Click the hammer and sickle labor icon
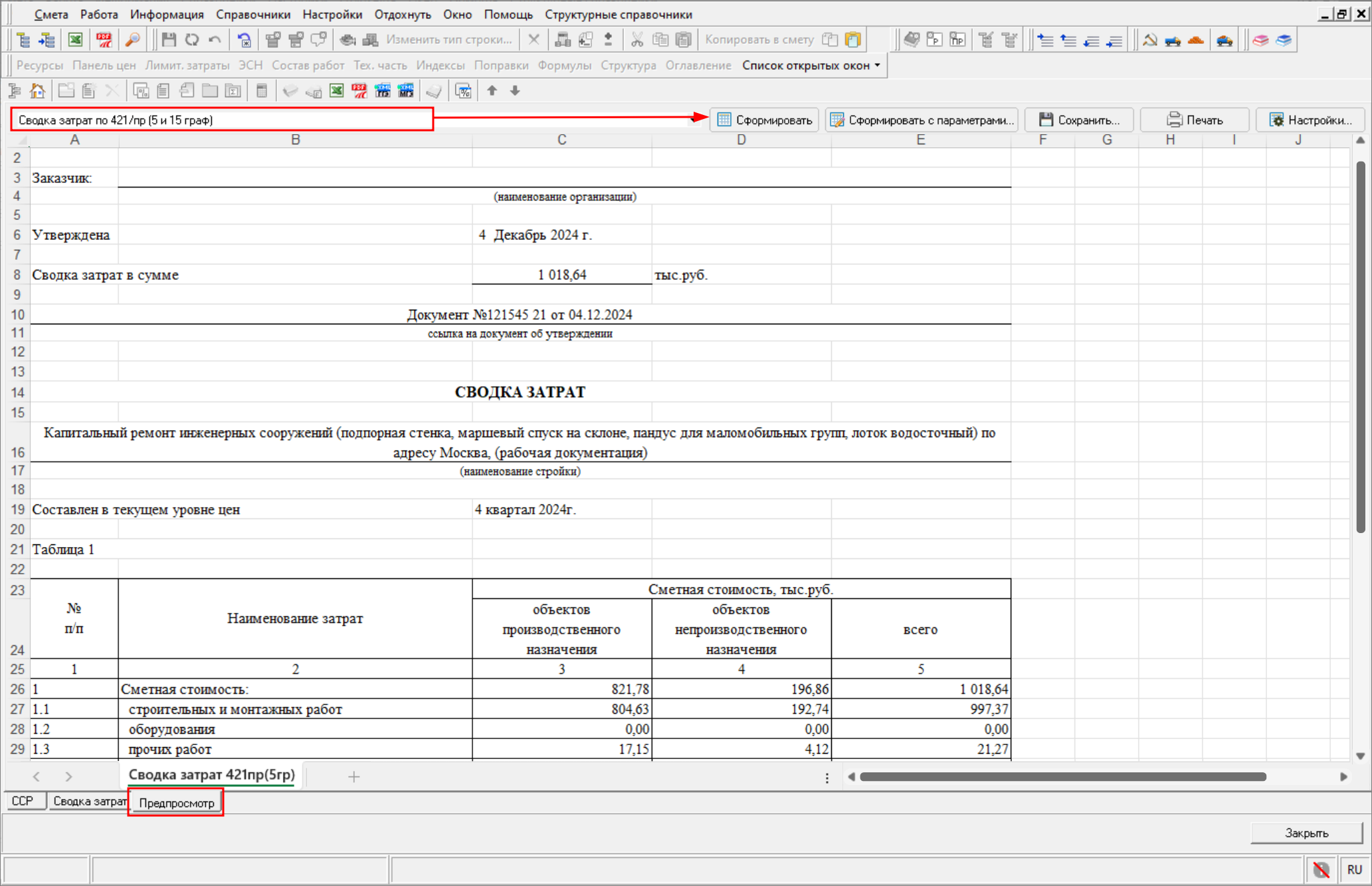Image resolution: width=1372 pixels, height=886 pixels. click(1150, 40)
